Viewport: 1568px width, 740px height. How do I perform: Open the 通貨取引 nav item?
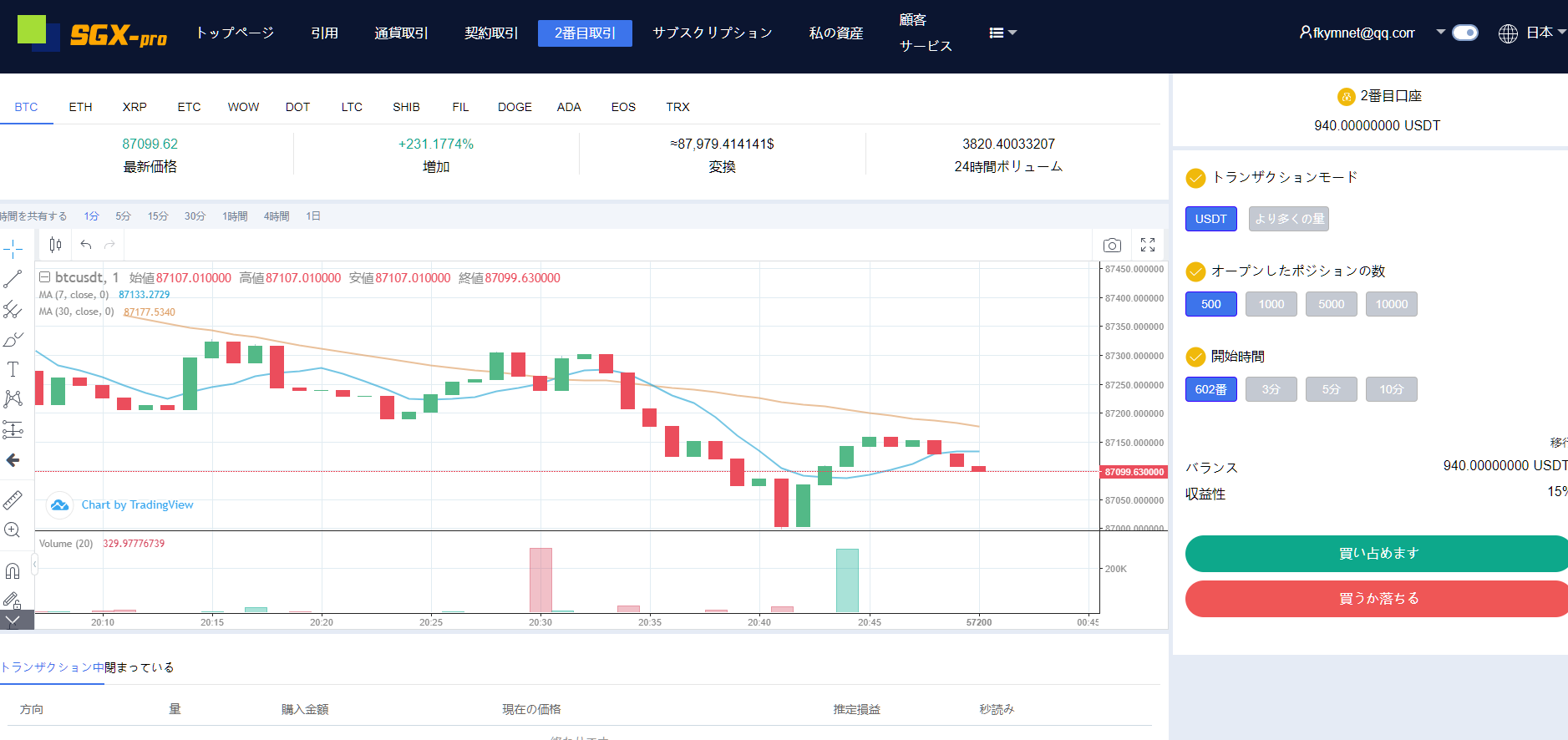[x=401, y=33]
